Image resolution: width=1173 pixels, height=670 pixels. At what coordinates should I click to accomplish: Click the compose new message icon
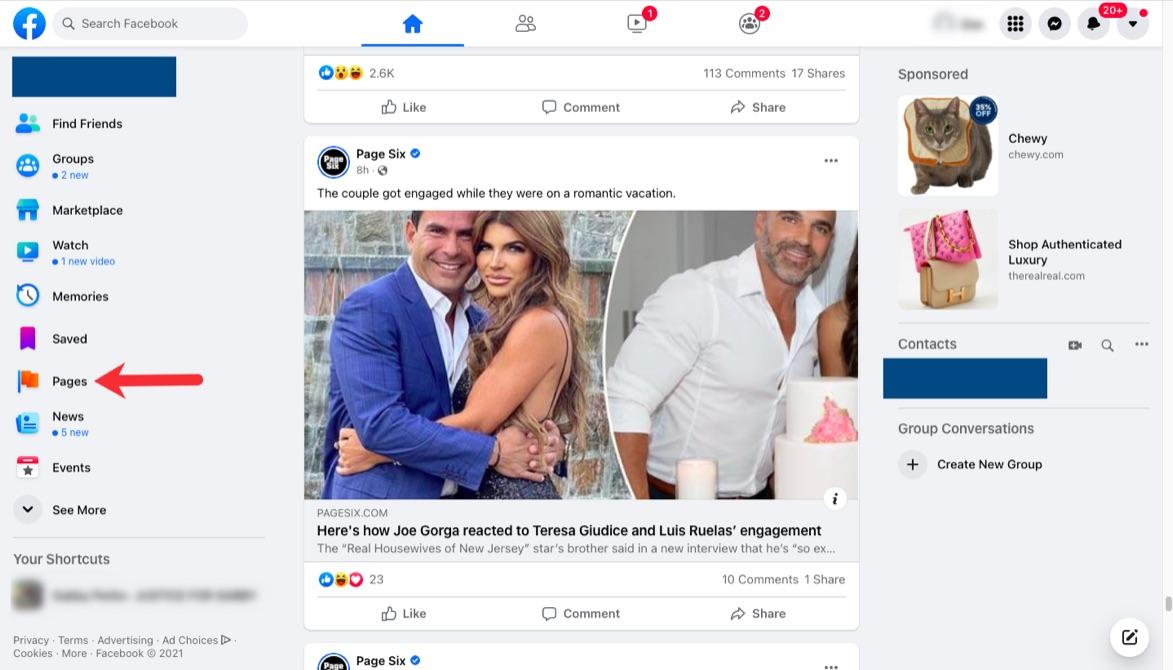tap(1129, 637)
